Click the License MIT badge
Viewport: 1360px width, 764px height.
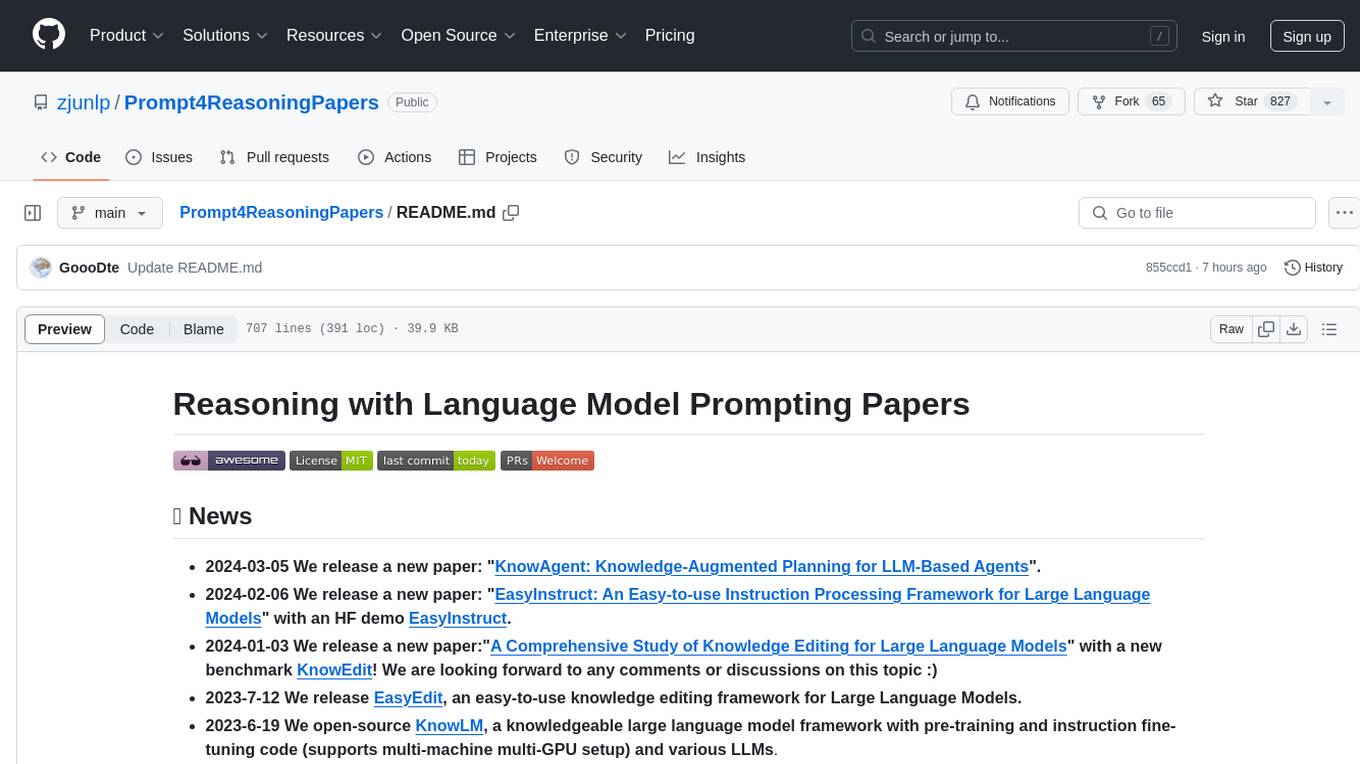[331, 460]
